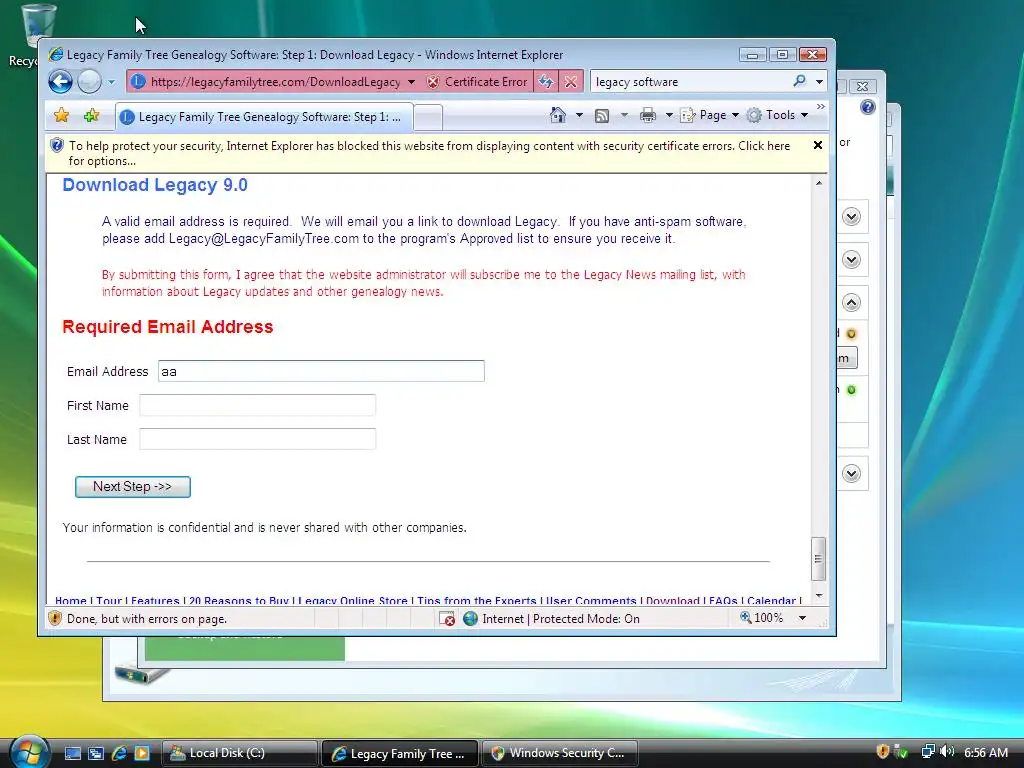Open the Favorites Center star icon
This screenshot has height=768, width=1024.
(x=61, y=116)
